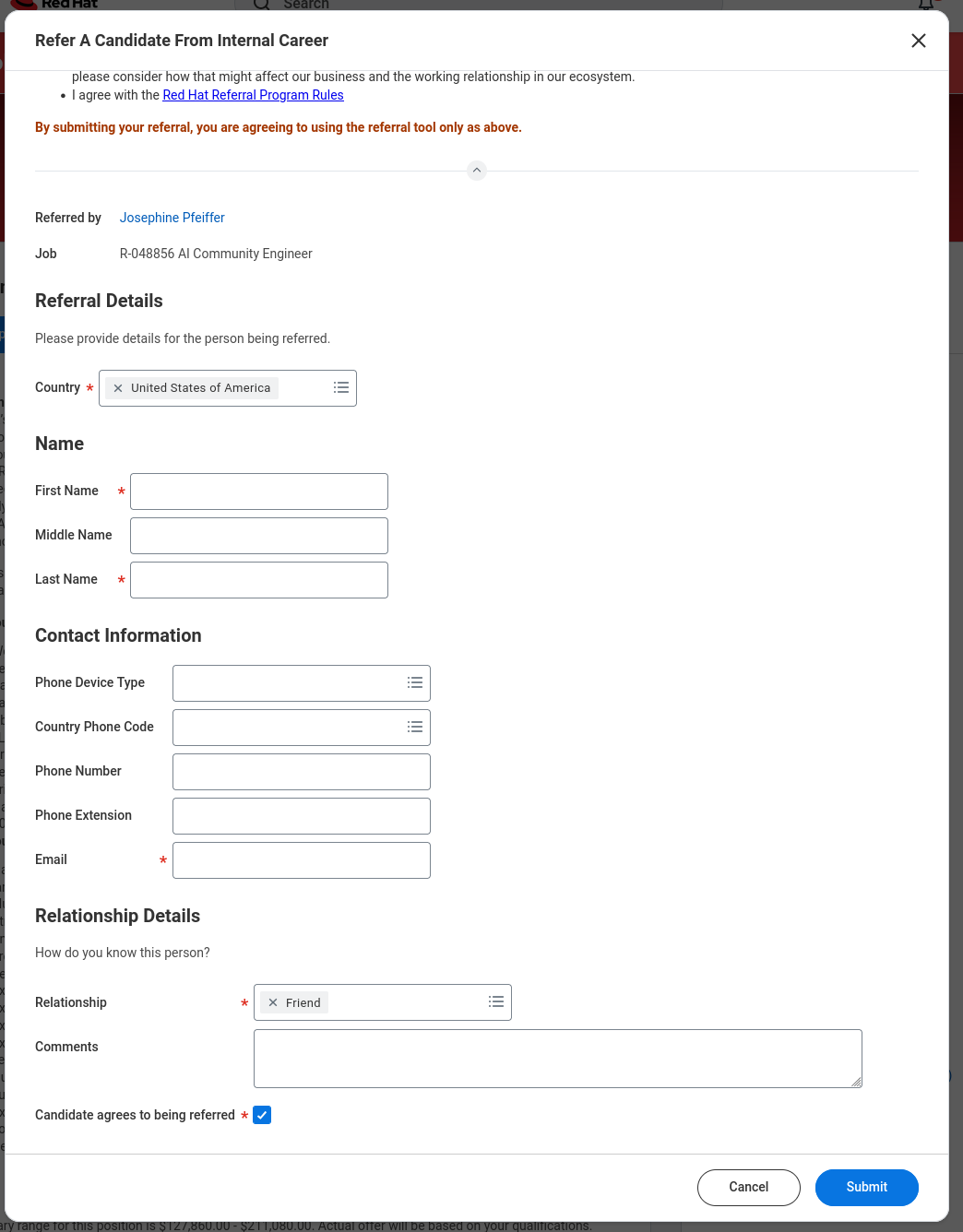Click the Middle Name input box
The image size is (963, 1232).
coord(259,536)
